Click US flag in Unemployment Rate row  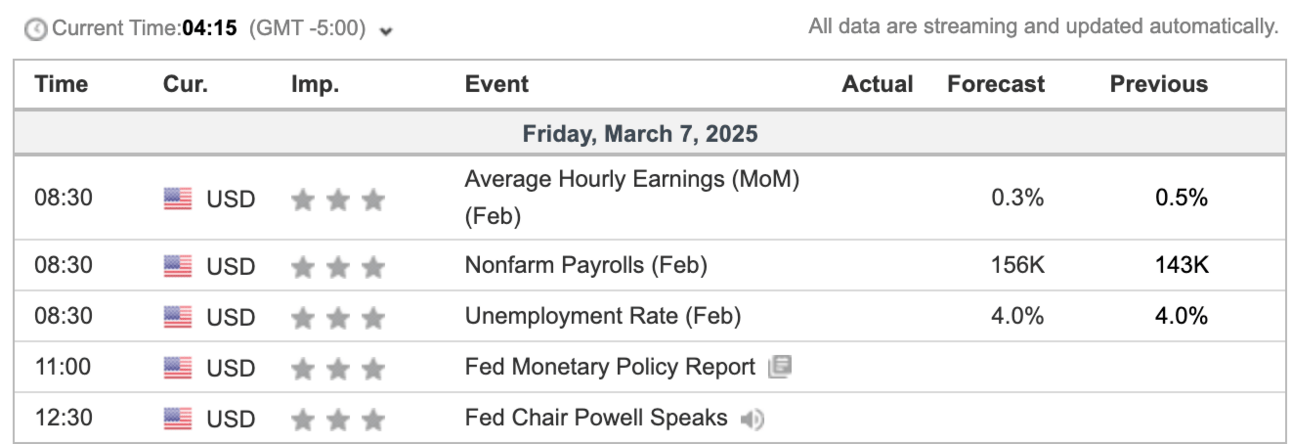[178, 317]
